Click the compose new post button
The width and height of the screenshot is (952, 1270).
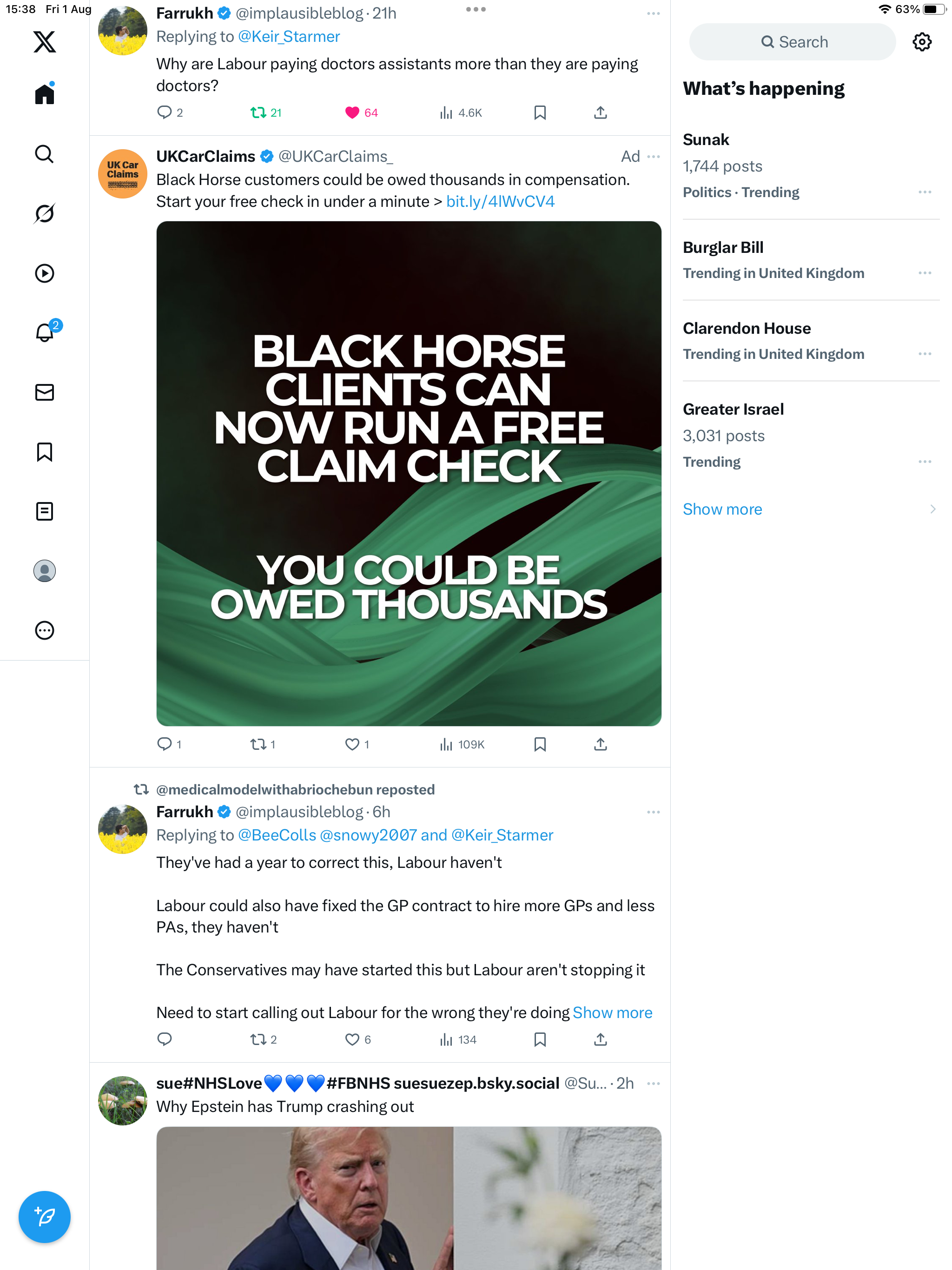(x=44, y=1217)
